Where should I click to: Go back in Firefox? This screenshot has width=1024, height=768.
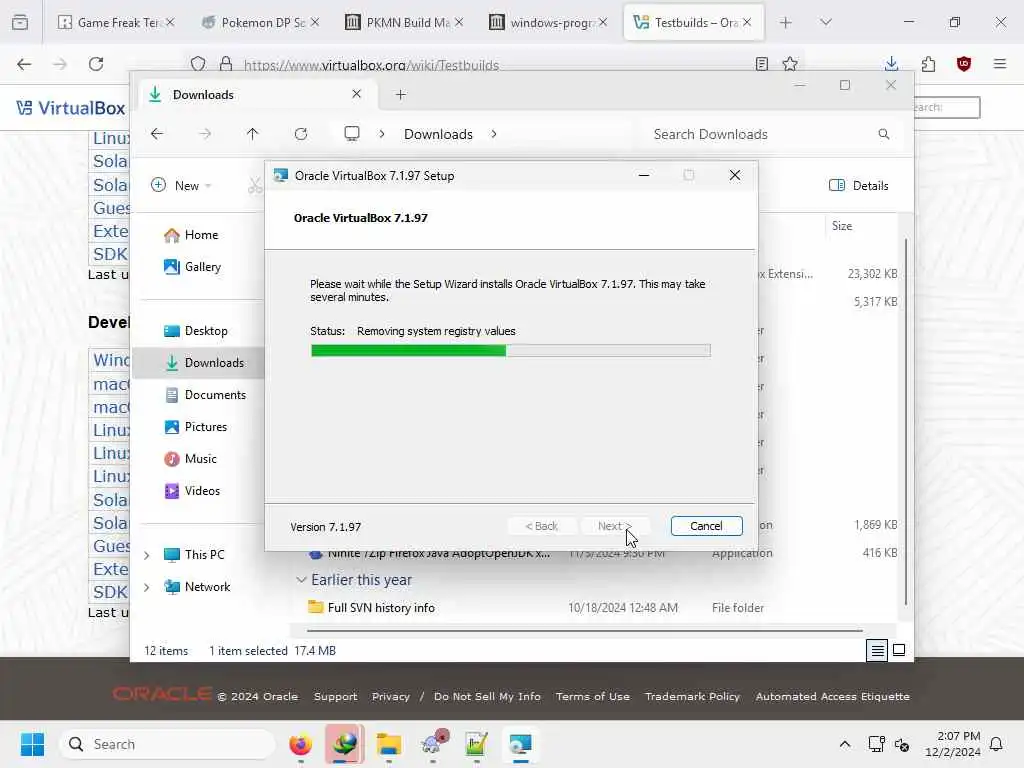[x=24, y=64]
